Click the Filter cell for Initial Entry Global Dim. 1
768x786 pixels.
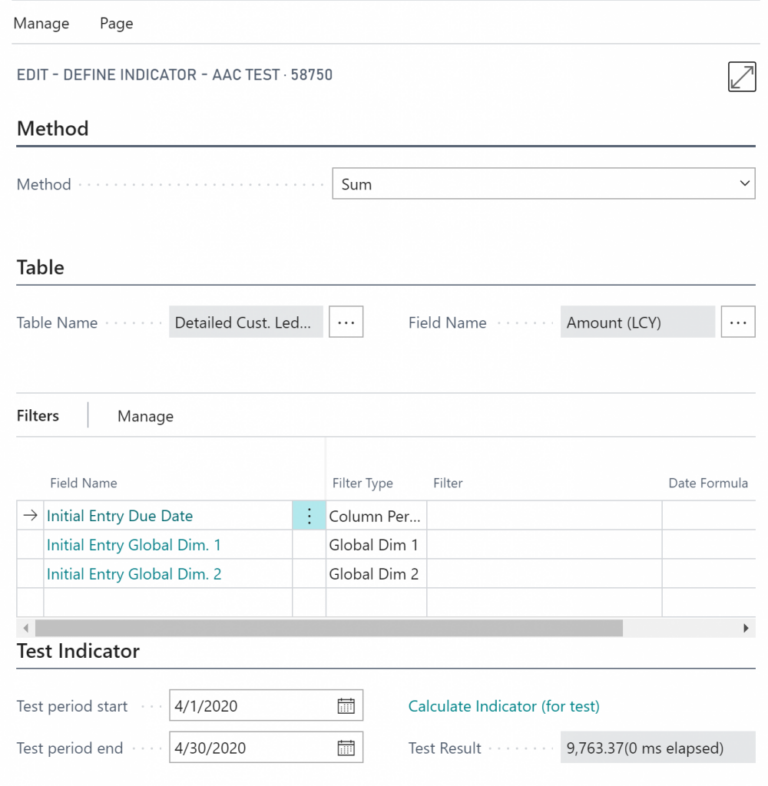(544, 544)
